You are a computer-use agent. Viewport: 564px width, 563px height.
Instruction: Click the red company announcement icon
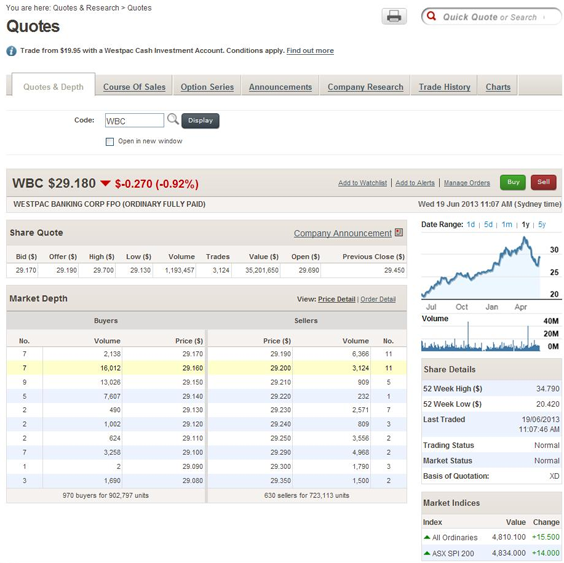tap(399, 232)
